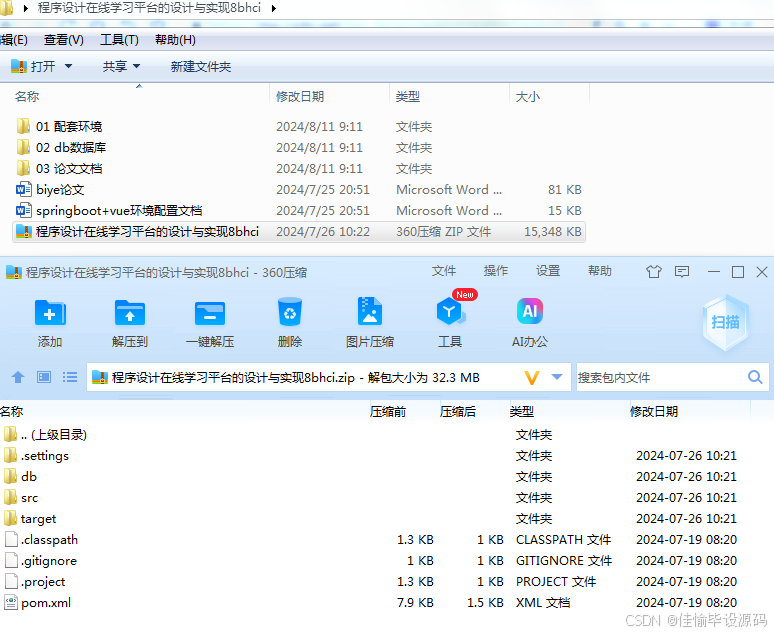Open the .settings folder in archive
Viewport: 774px width, 634px height.
tap(37, 456)
